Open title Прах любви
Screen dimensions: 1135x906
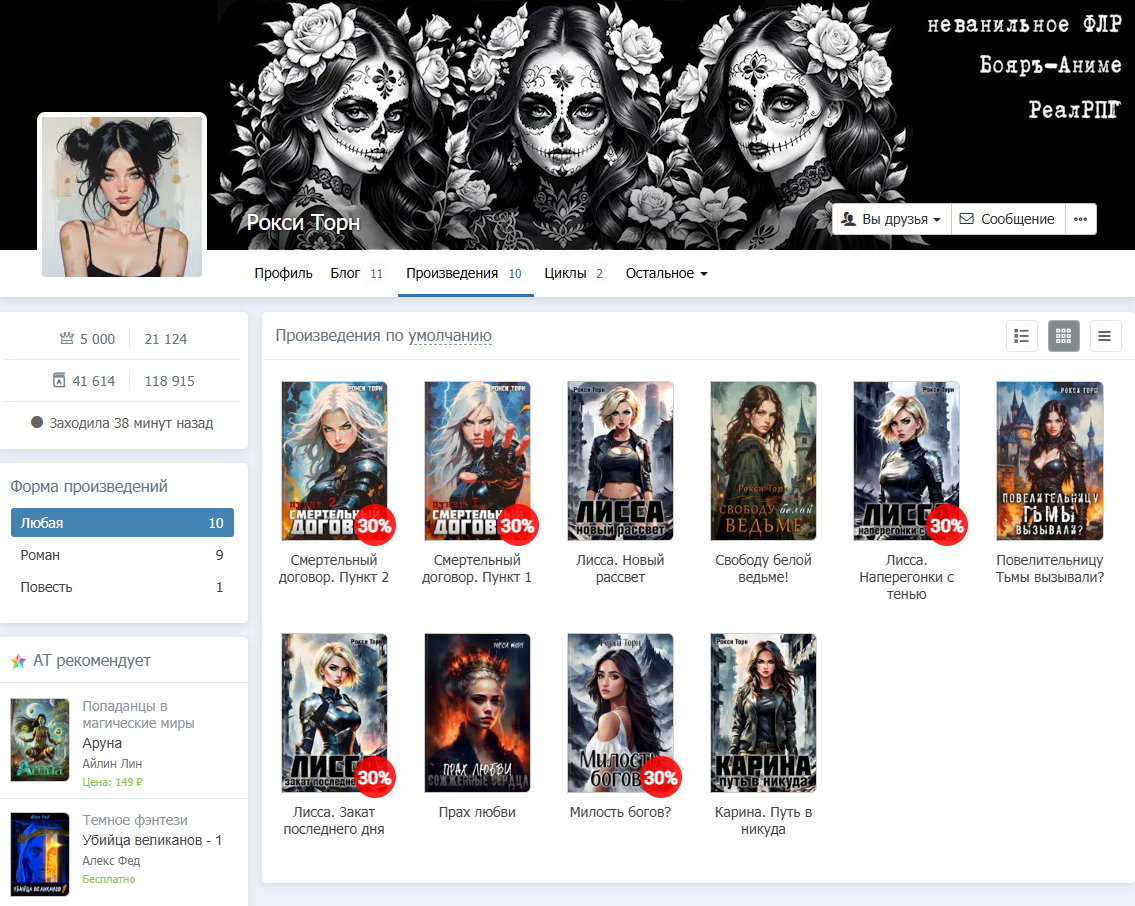click(477, 812)
